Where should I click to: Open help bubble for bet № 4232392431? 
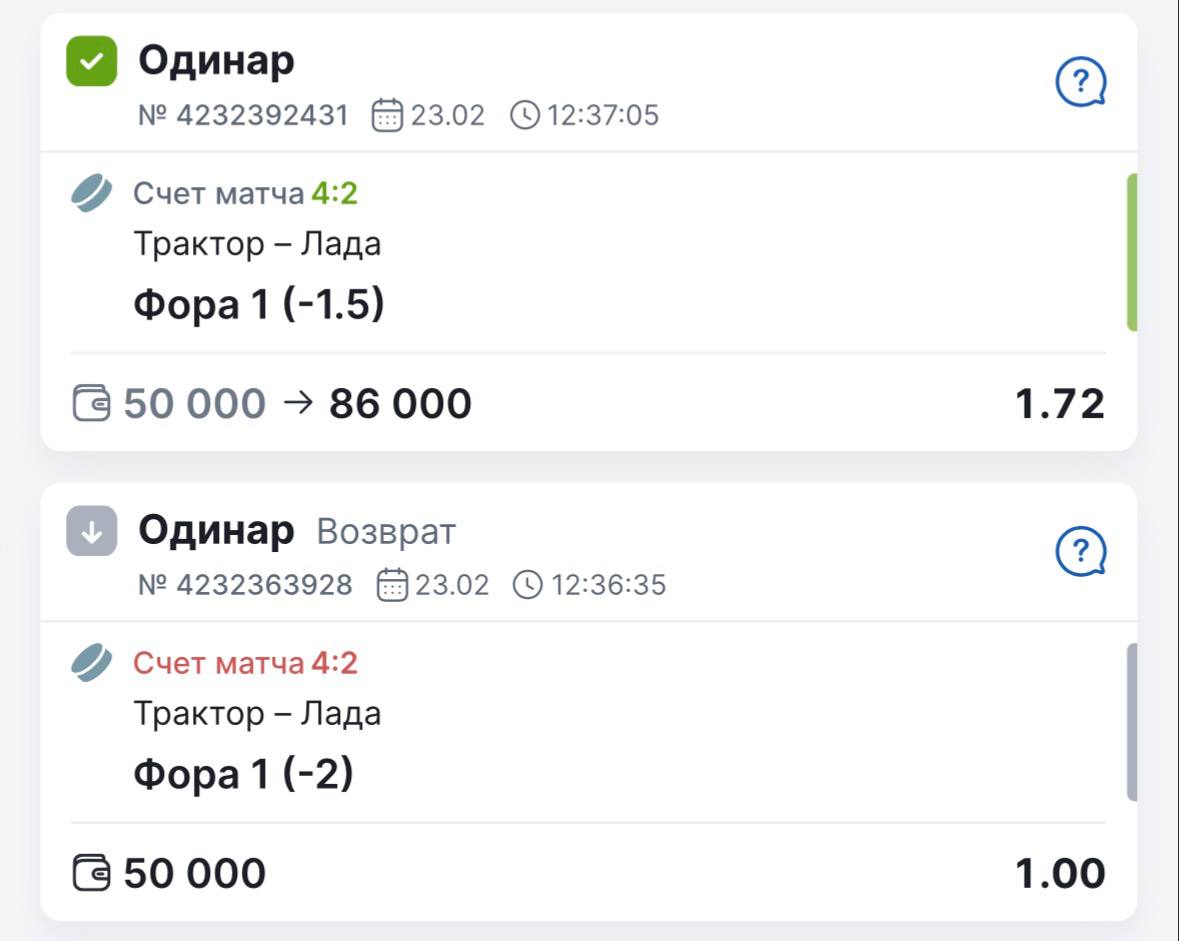point(1081,82)
